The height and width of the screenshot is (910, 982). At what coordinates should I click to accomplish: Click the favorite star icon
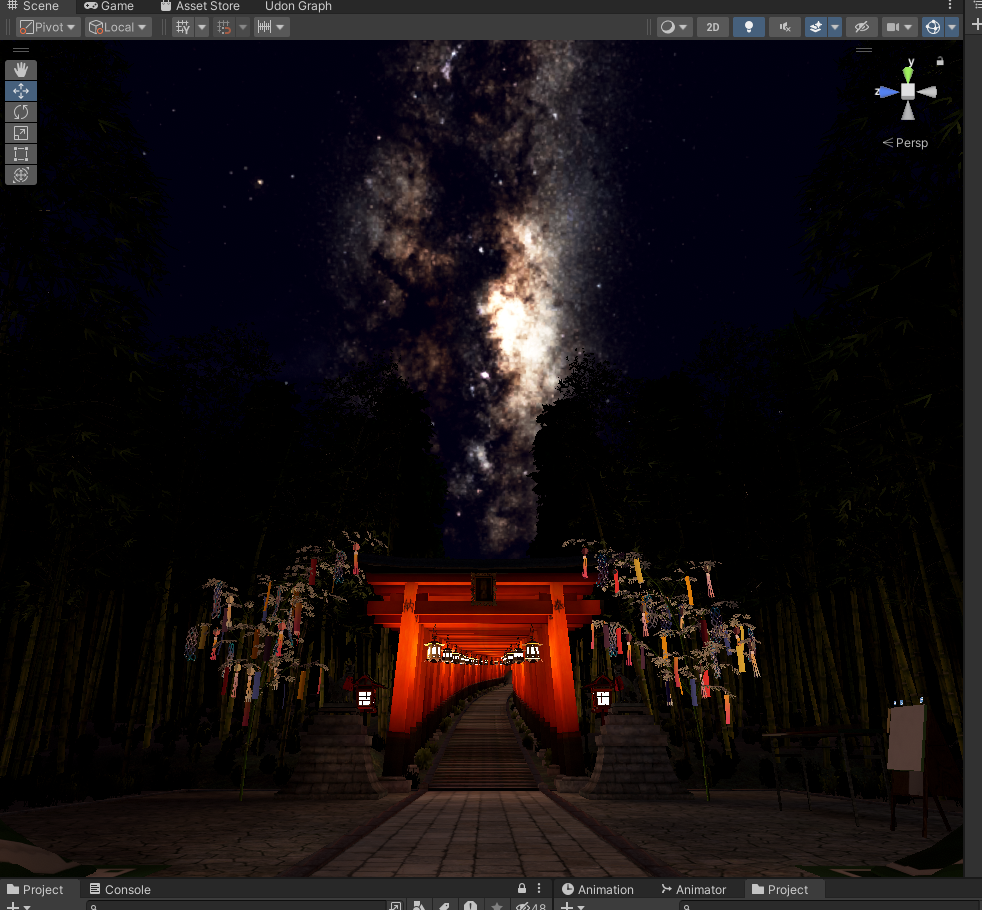(497, 906)
